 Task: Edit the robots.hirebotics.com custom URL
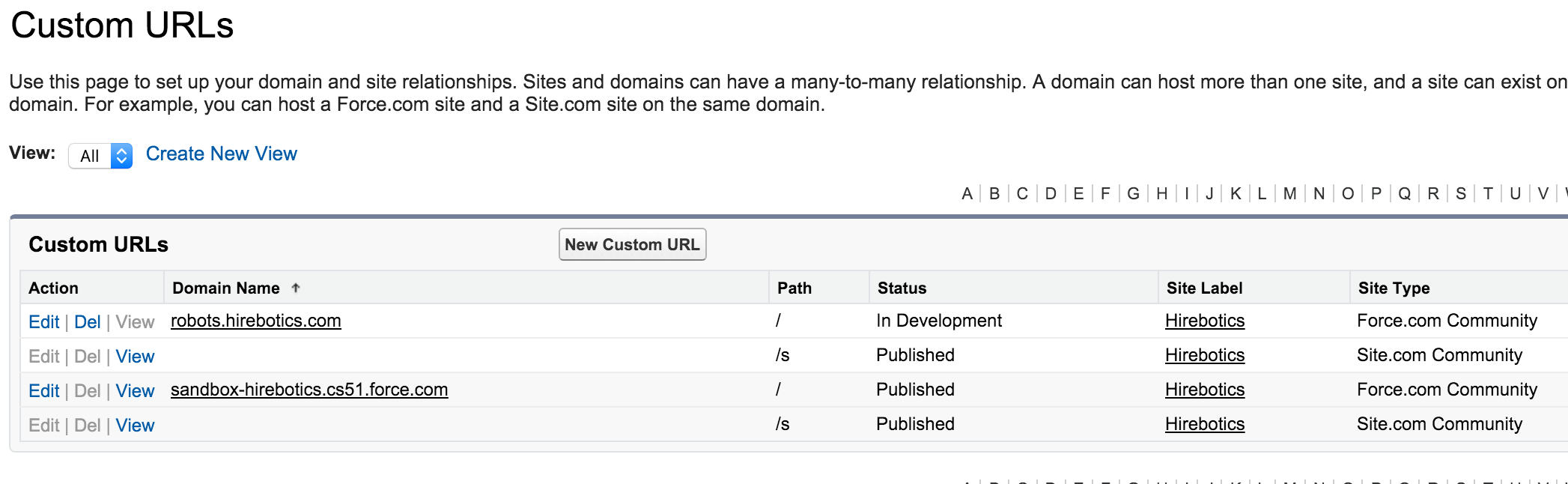43,322
